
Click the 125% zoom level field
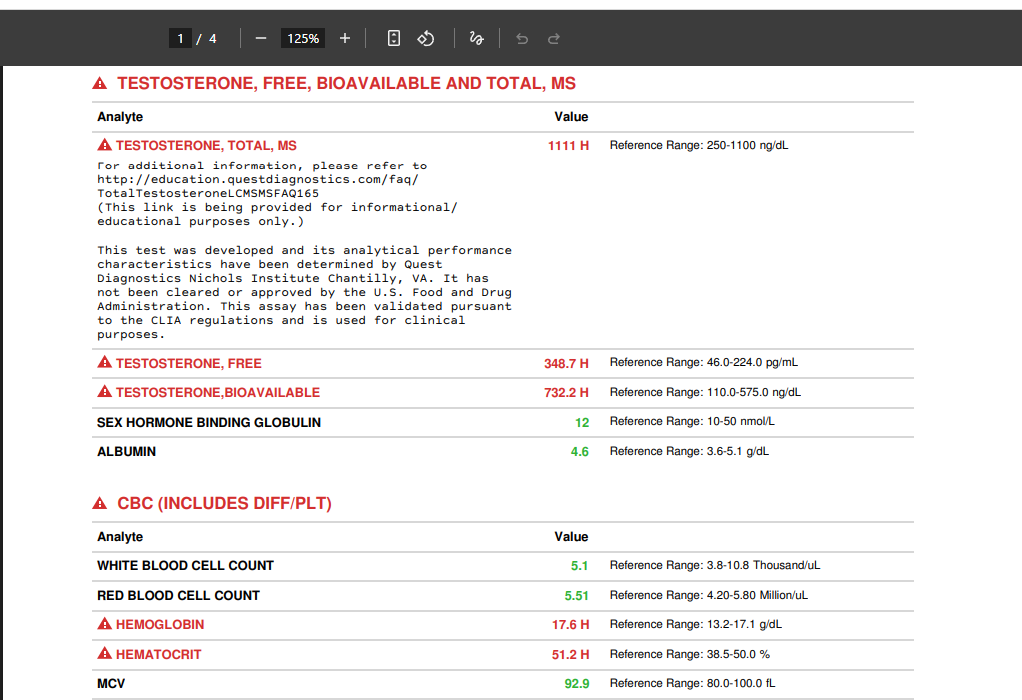(303, 38)
